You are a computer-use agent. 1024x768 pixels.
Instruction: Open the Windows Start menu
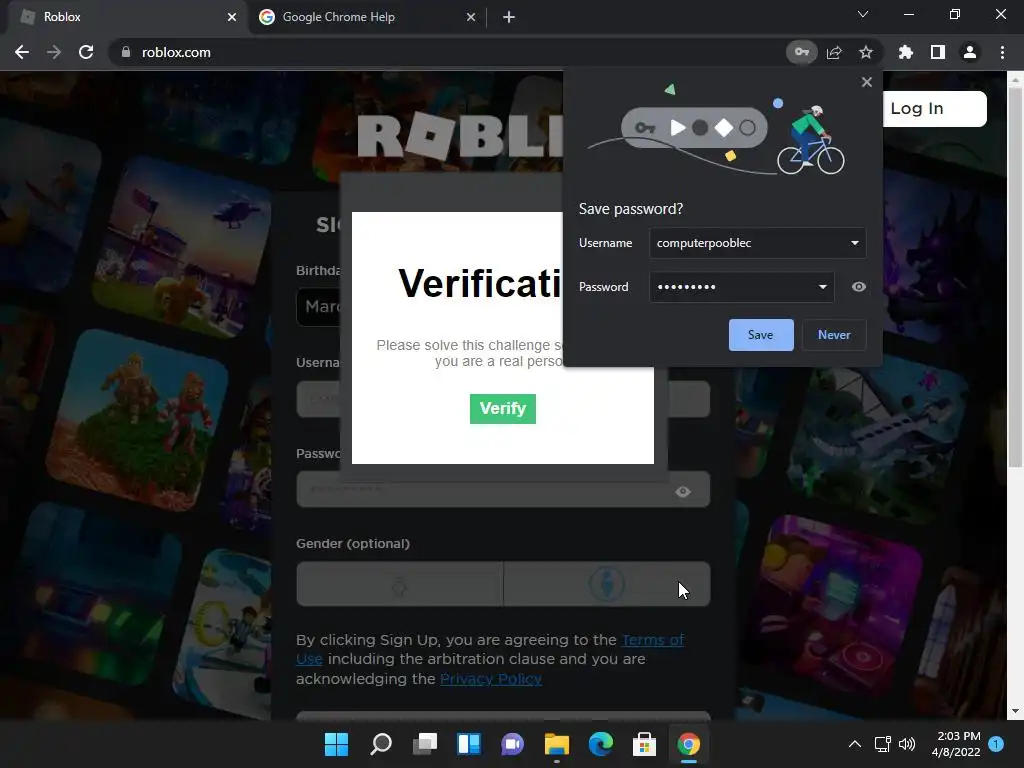pyautogui.click(x=336, y=744)
